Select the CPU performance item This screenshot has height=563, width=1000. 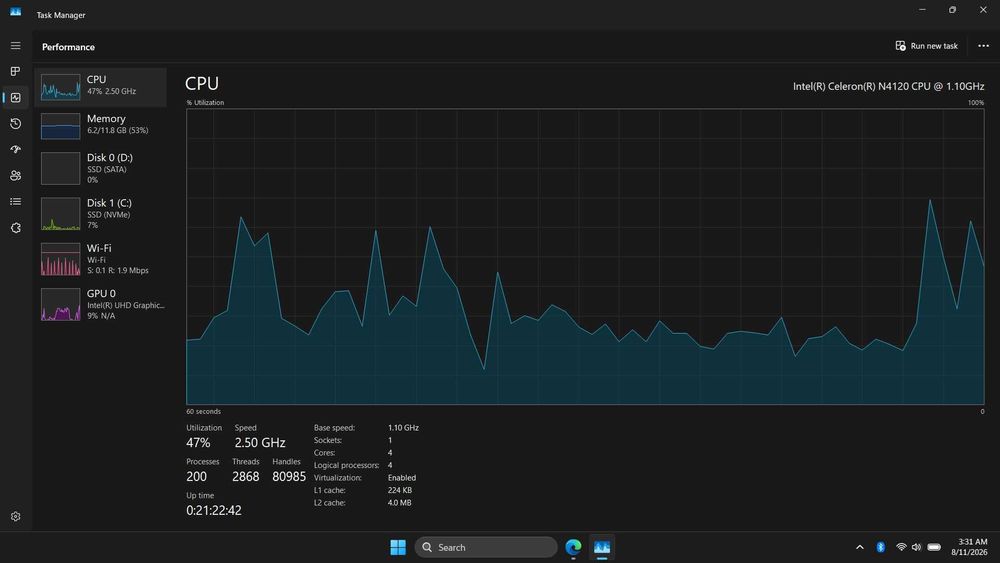click(101, 87)
